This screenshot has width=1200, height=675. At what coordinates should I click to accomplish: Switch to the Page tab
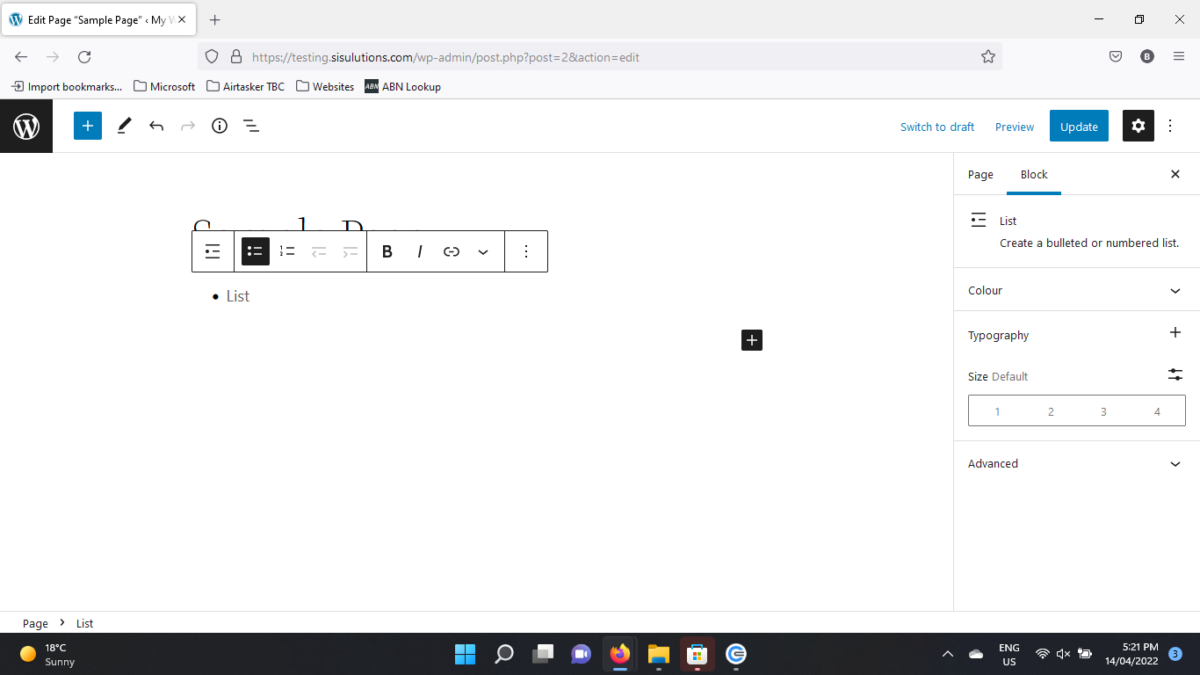pos(980,174)
